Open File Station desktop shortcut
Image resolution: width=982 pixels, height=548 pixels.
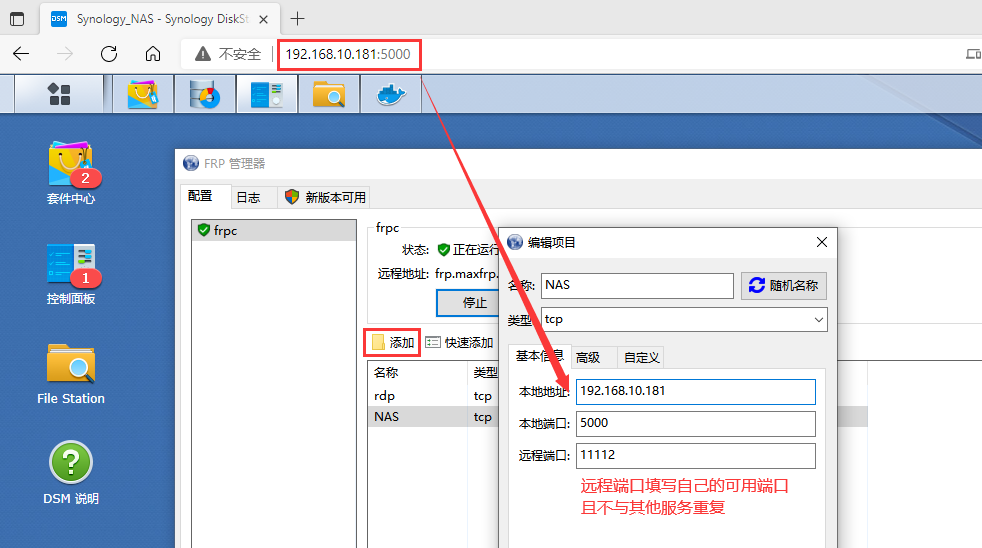(x=71, y=374)
